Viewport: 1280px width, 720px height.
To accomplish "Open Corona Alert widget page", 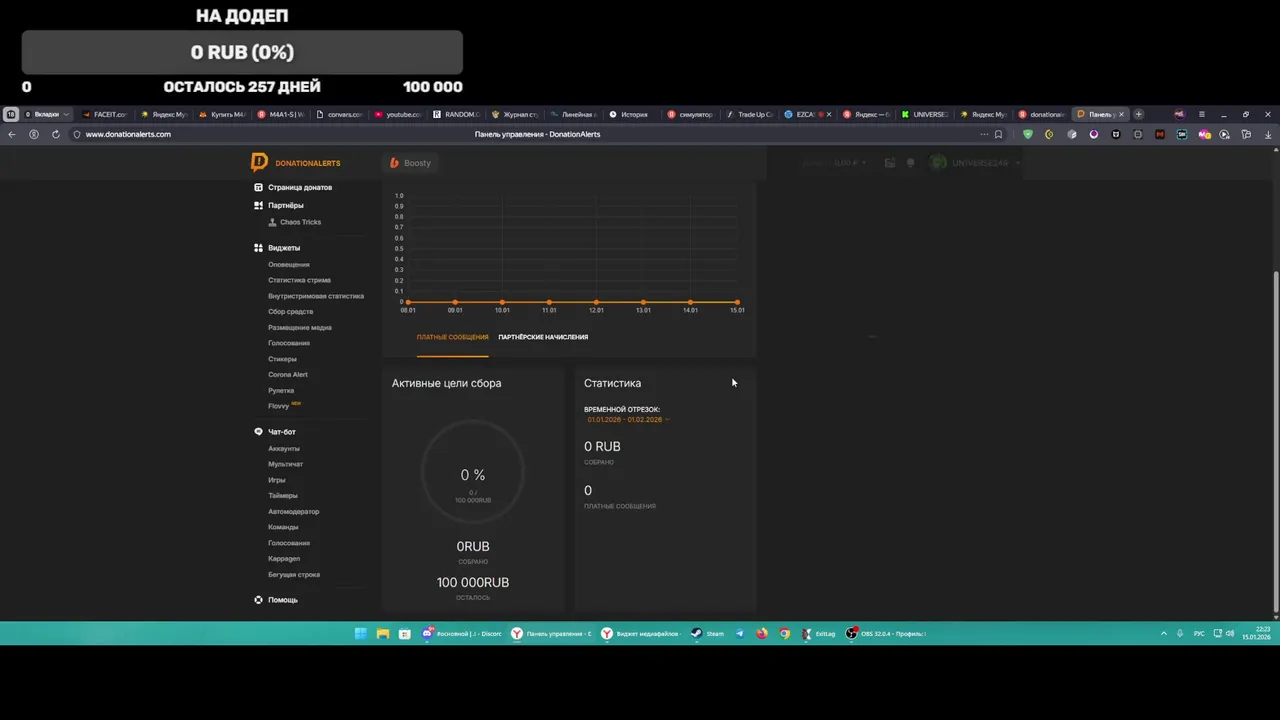I will tap(288, 374).
